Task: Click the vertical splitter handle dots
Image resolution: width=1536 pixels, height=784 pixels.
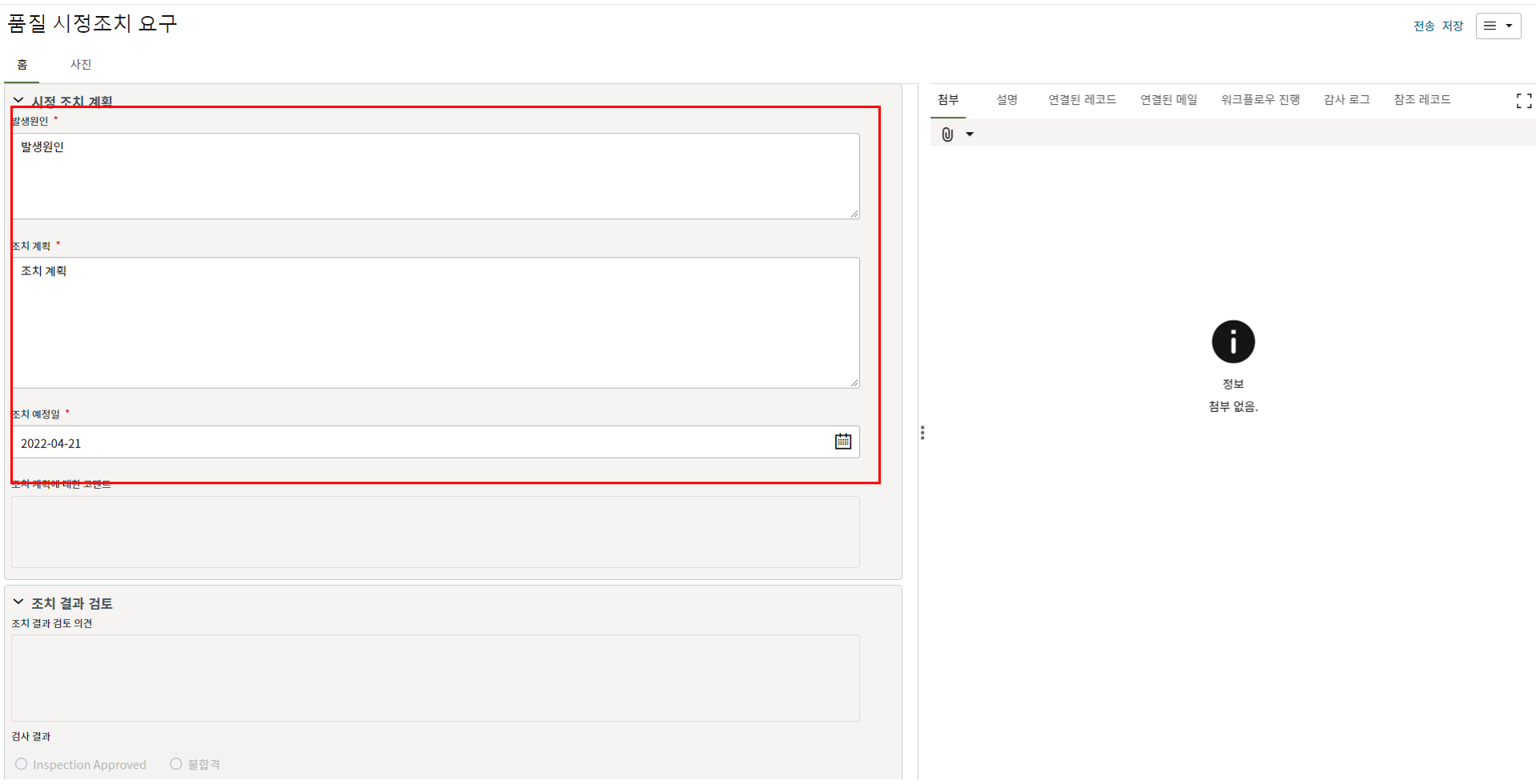Action: tap(922, 433)
